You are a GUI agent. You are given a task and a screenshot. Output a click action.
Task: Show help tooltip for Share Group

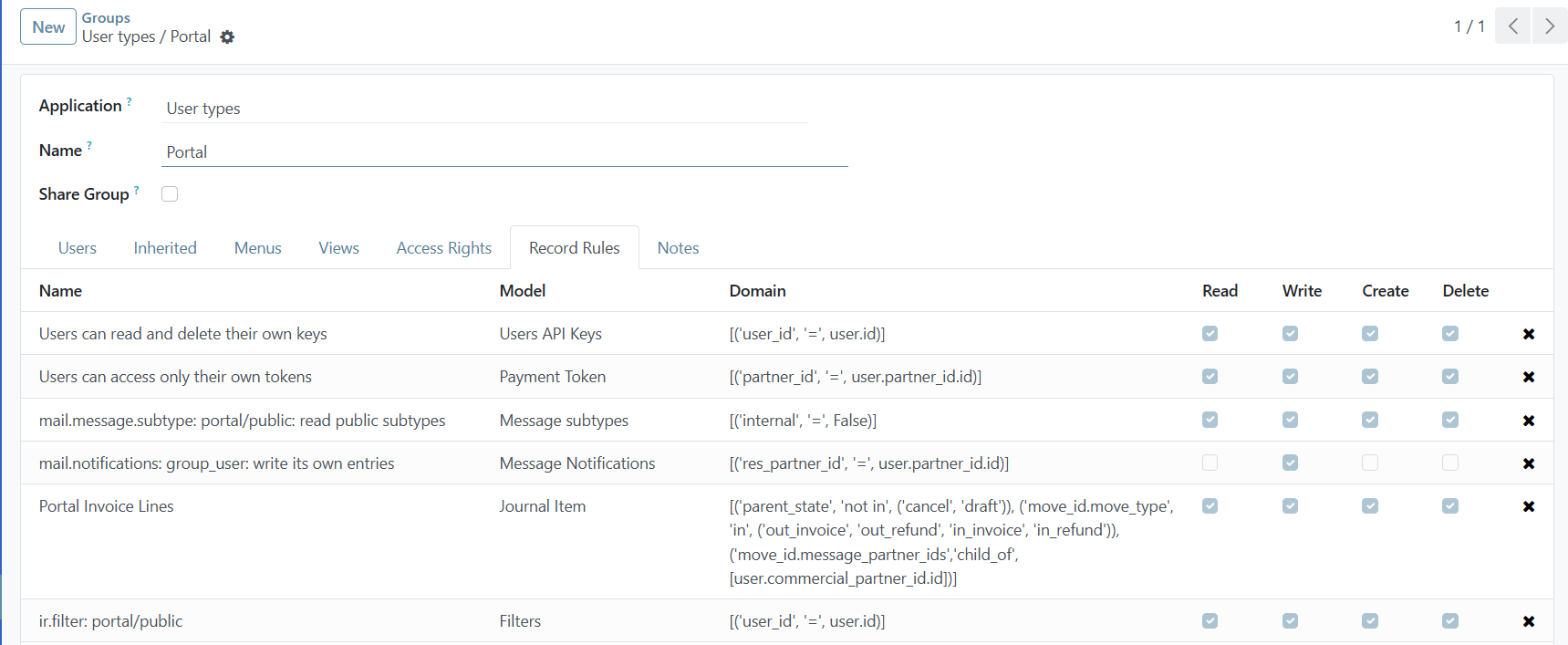click(x=137, y=190)
